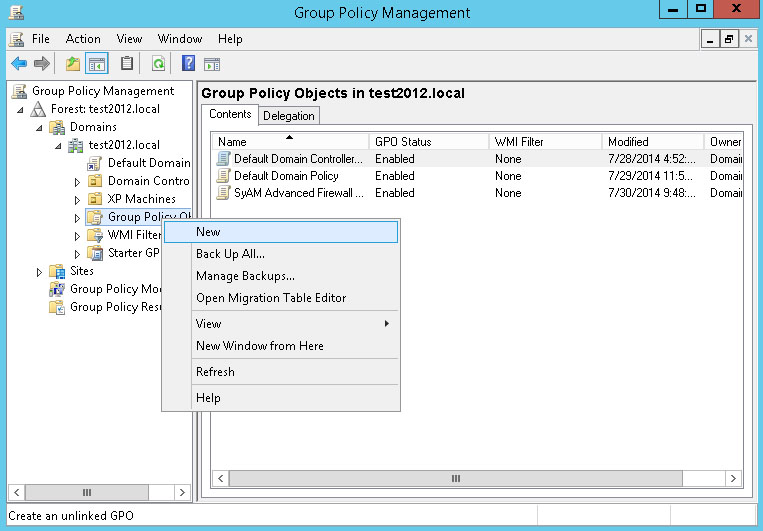This screenshot has height=531, width=763.
Task: Collapse the Forest: test2012.local node
Action: tap(21, 109)
